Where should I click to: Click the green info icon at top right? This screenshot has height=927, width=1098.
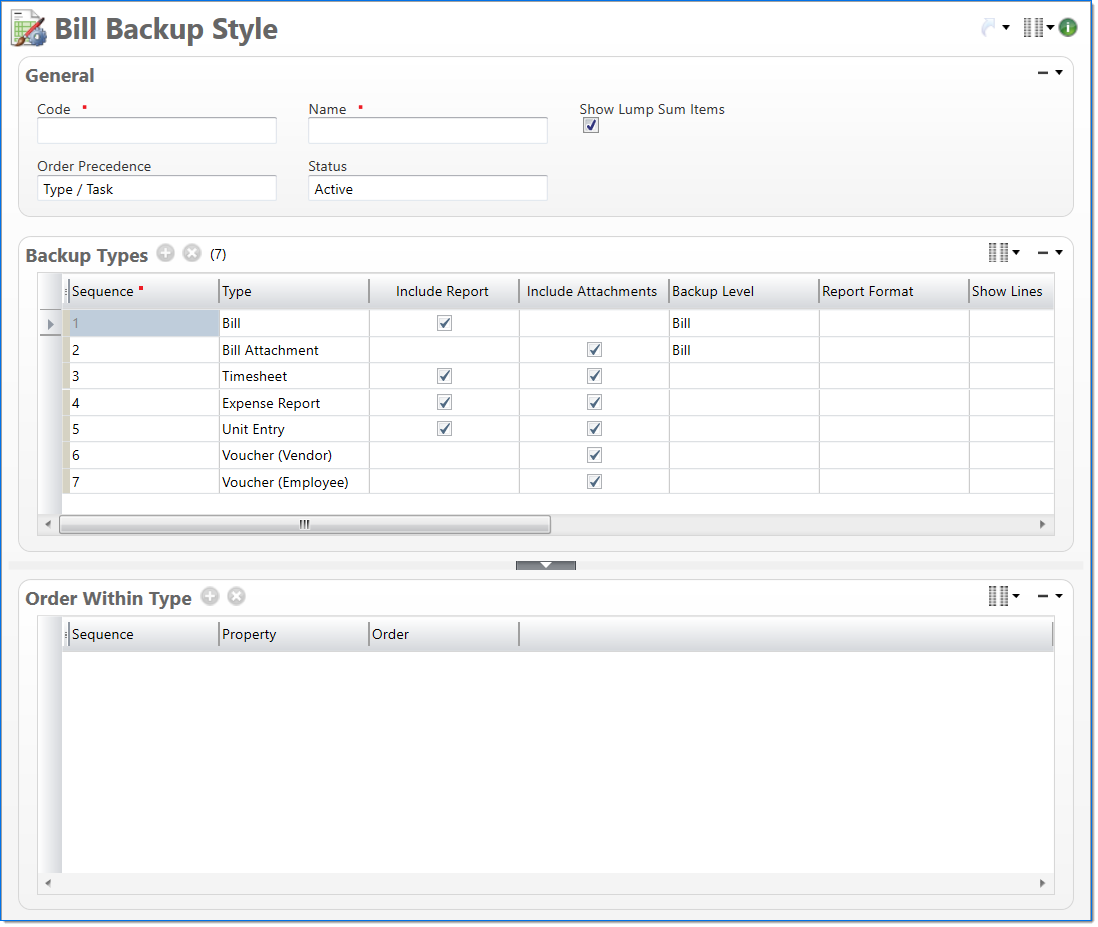pyautogui.click(x=1068, y=28)
